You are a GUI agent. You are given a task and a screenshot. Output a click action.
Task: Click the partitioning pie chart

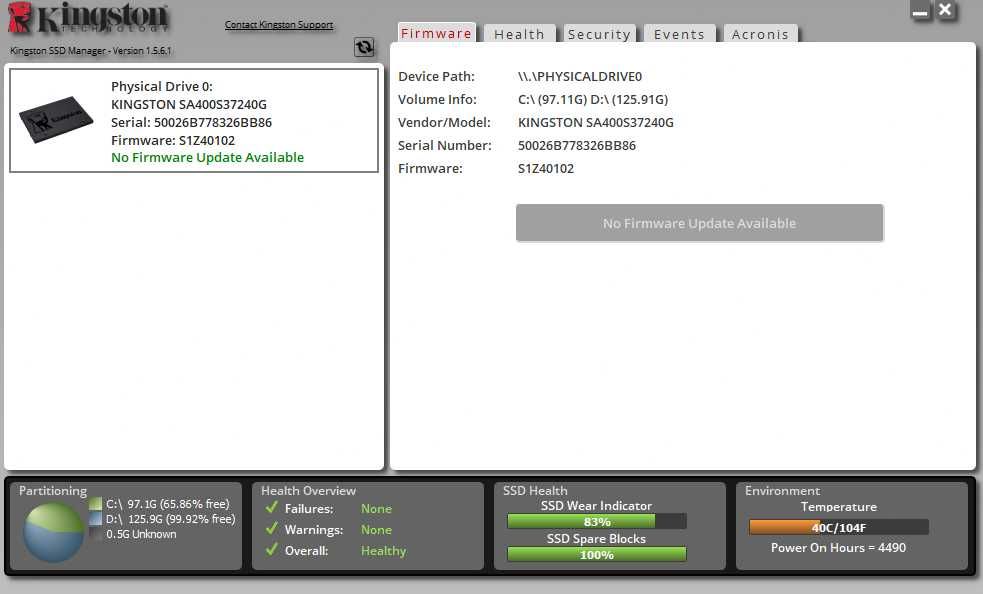coord(54,533)
